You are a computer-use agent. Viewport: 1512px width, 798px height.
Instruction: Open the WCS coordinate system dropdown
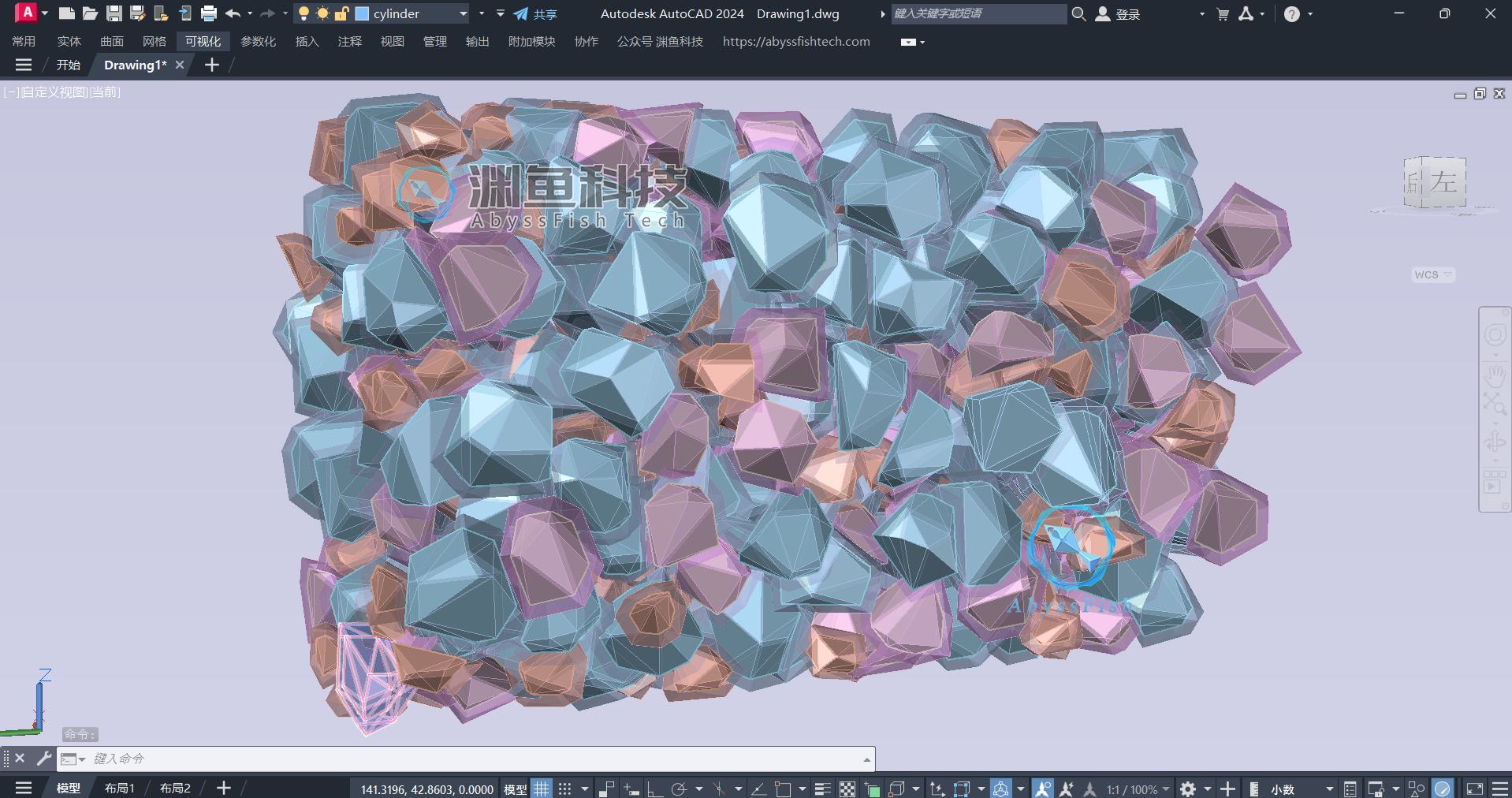[x=1432, y=274]
